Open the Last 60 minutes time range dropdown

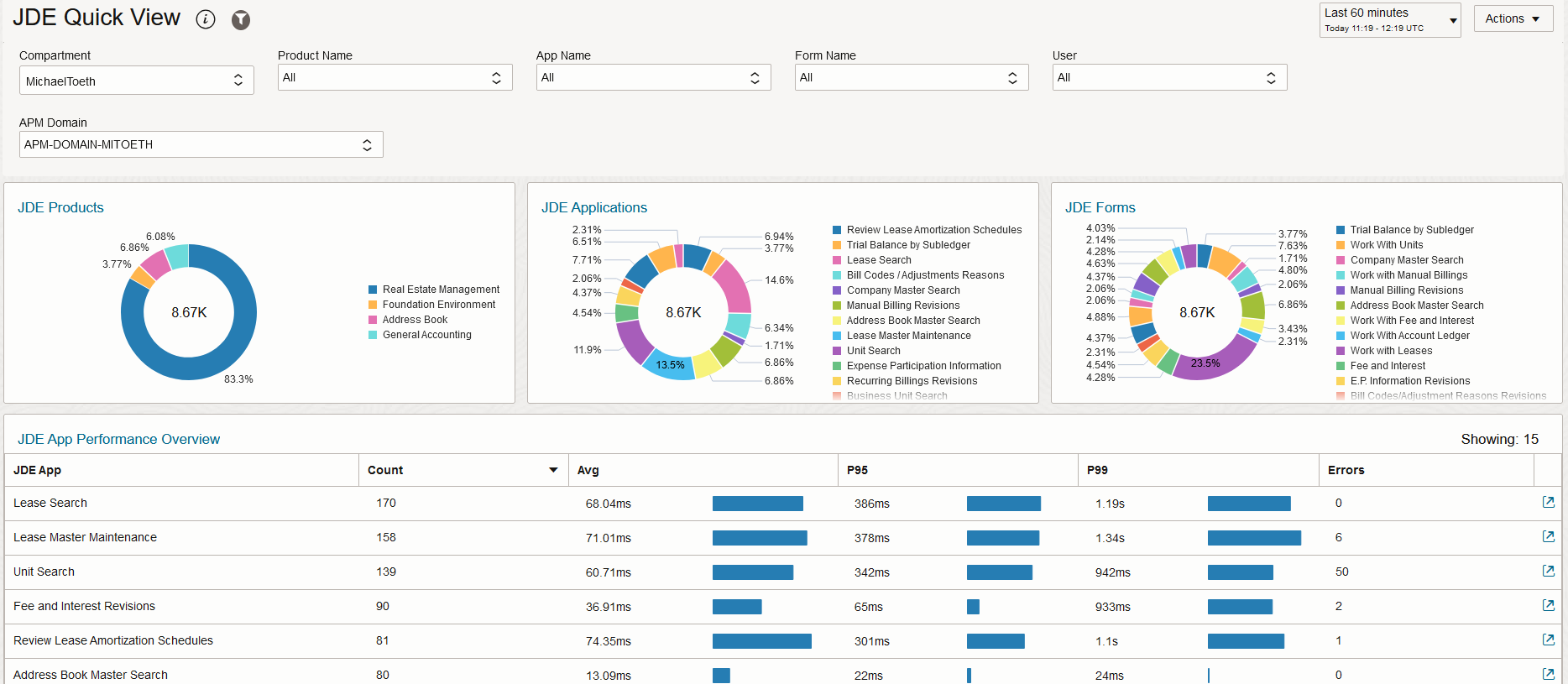point(1390,20)
